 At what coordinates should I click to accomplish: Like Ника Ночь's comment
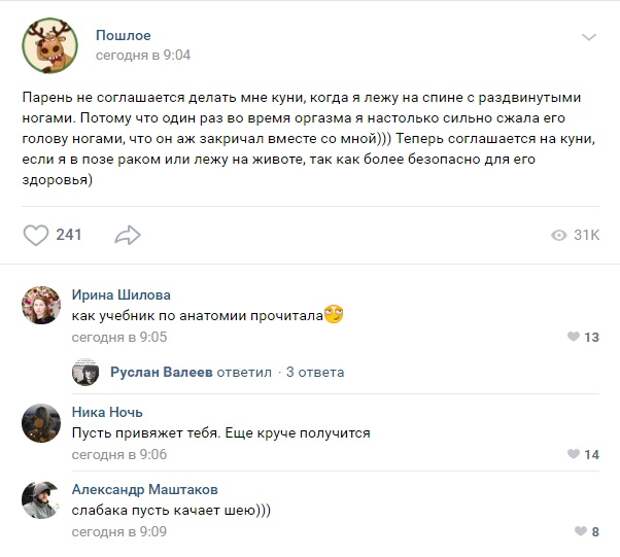pos(574,455)
